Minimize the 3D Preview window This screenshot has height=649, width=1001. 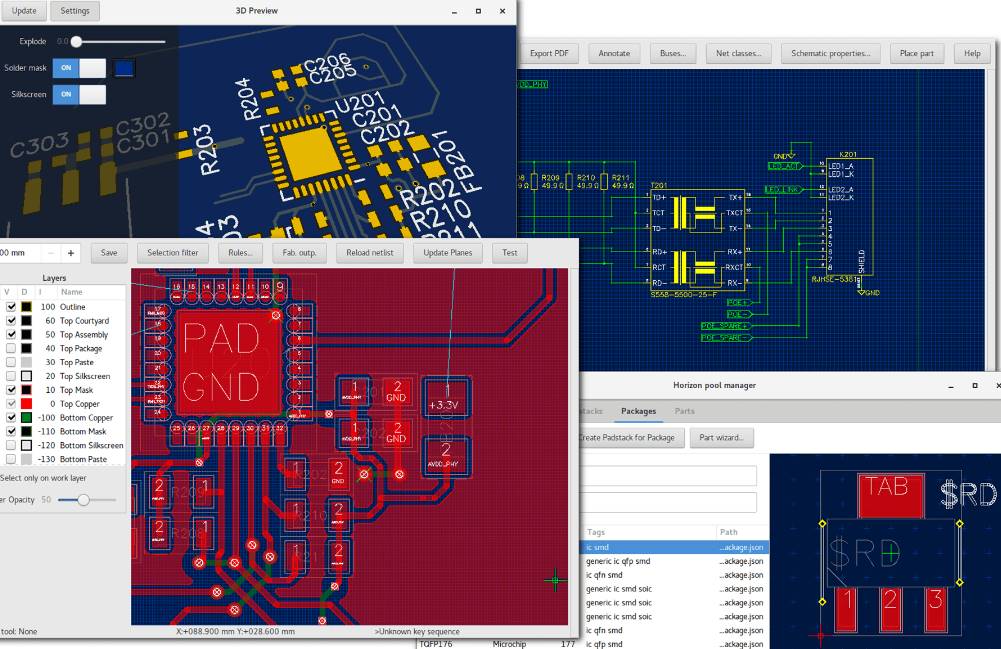point(454,11)
